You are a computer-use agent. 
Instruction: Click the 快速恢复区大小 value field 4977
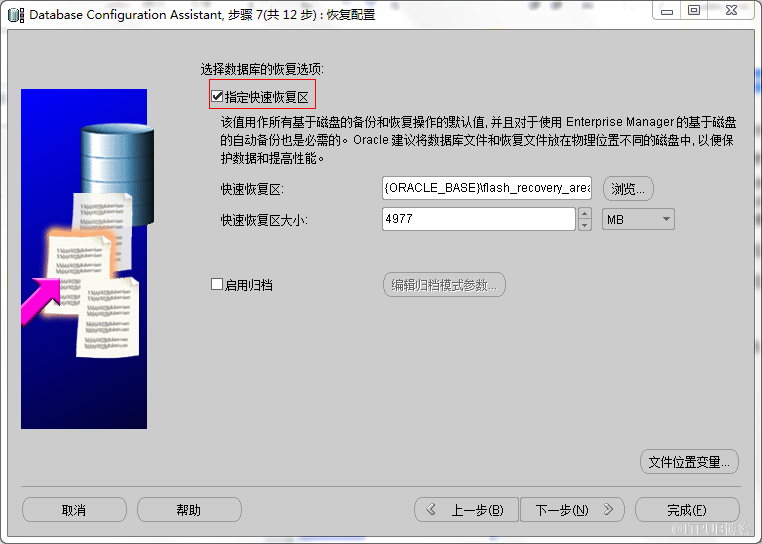tap(479, 219)
